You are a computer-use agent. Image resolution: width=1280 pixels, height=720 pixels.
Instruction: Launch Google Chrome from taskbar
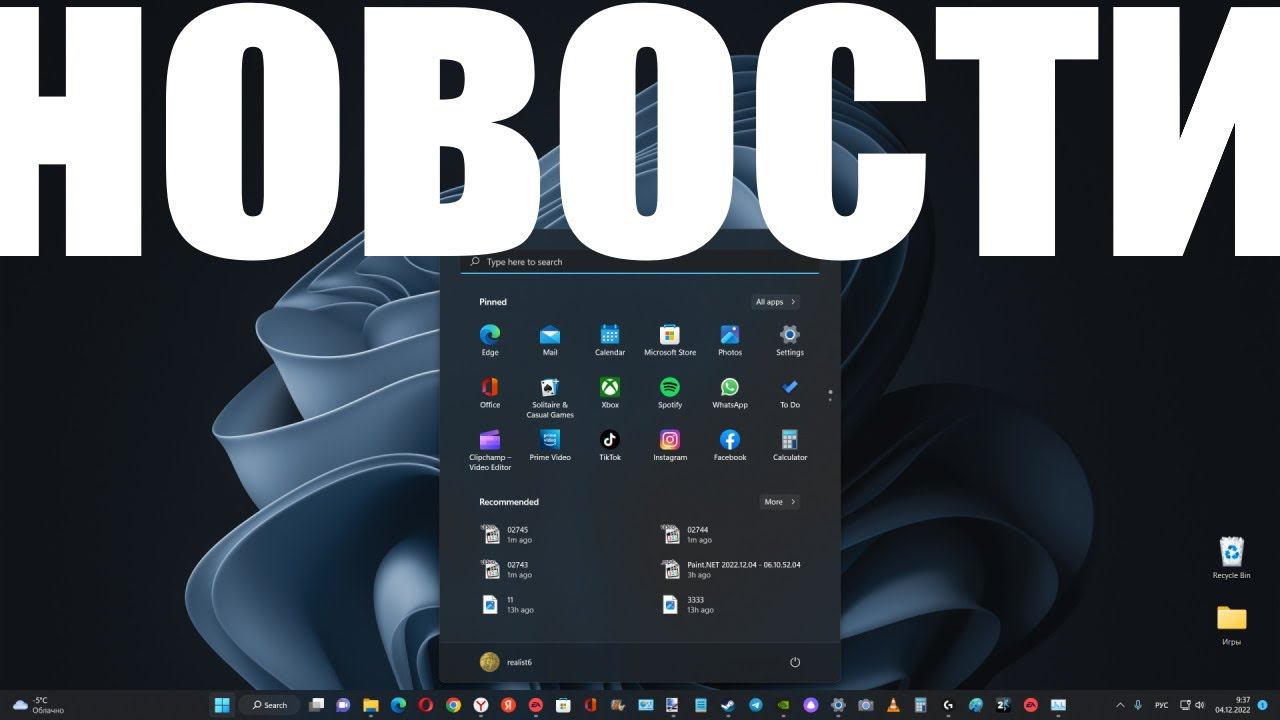[453, 705]
